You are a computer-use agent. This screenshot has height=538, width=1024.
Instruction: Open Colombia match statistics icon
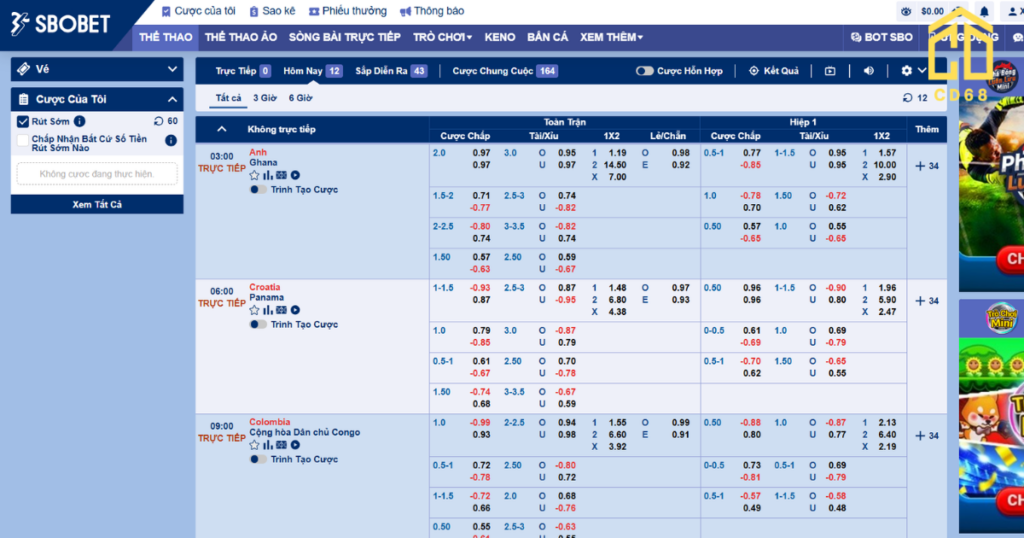pyautogui.click(x=268, y=445)
